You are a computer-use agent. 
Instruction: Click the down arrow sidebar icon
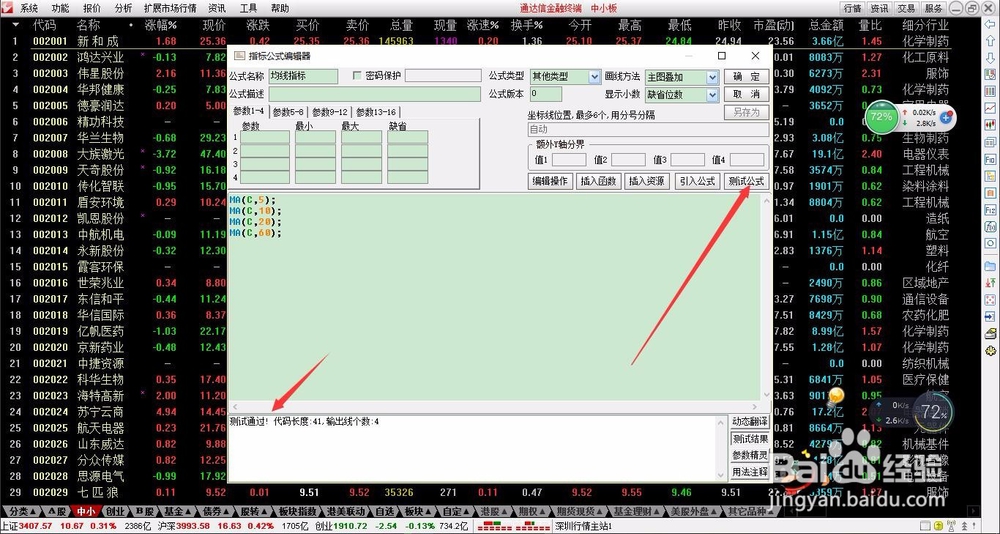990,58
